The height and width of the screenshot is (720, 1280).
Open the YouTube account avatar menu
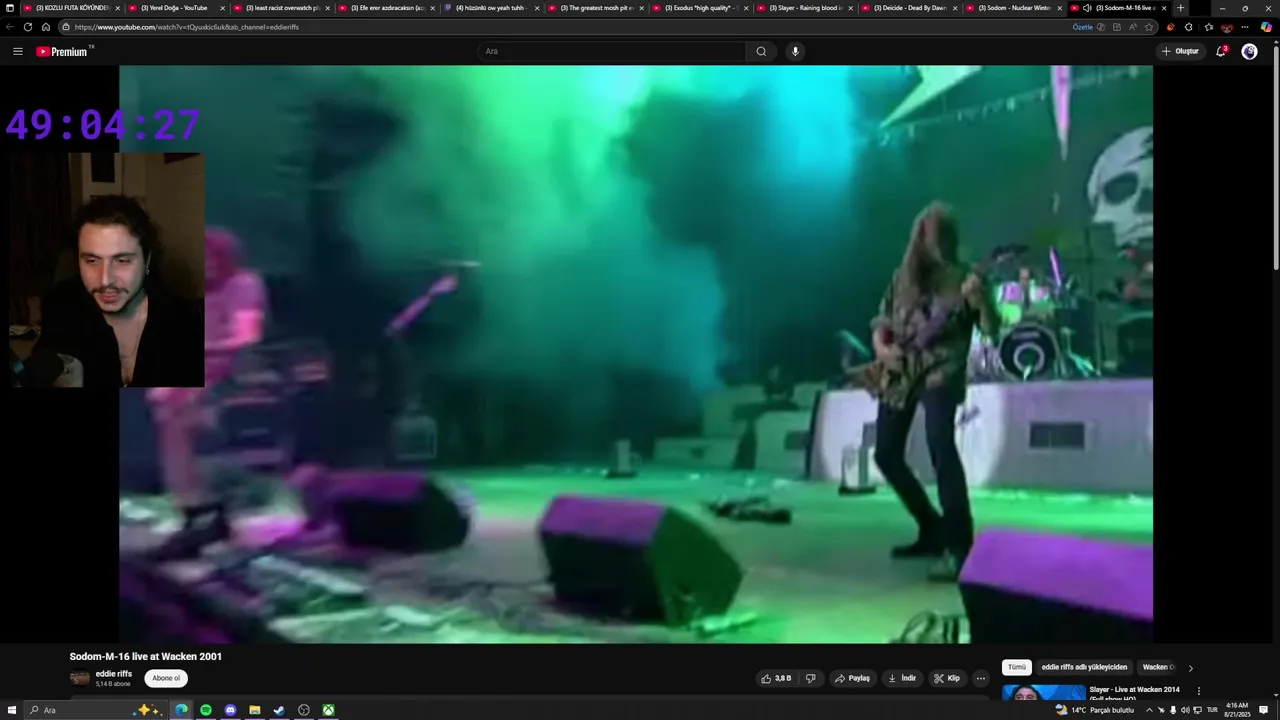coord(1249,51)
